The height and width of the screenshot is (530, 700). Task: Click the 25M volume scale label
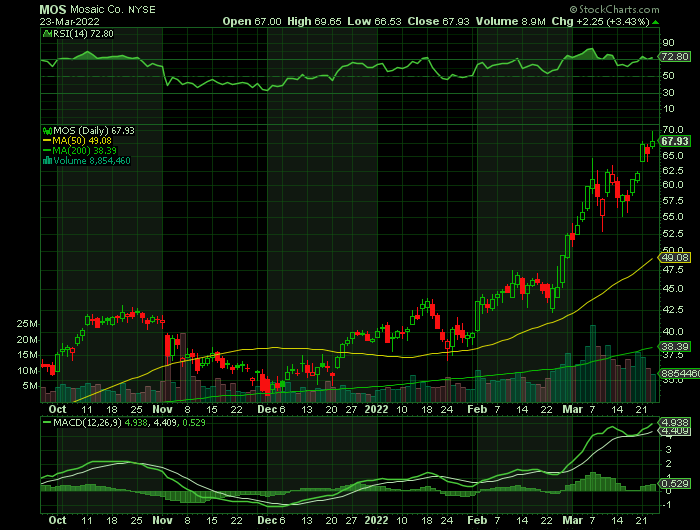(27, 324)
